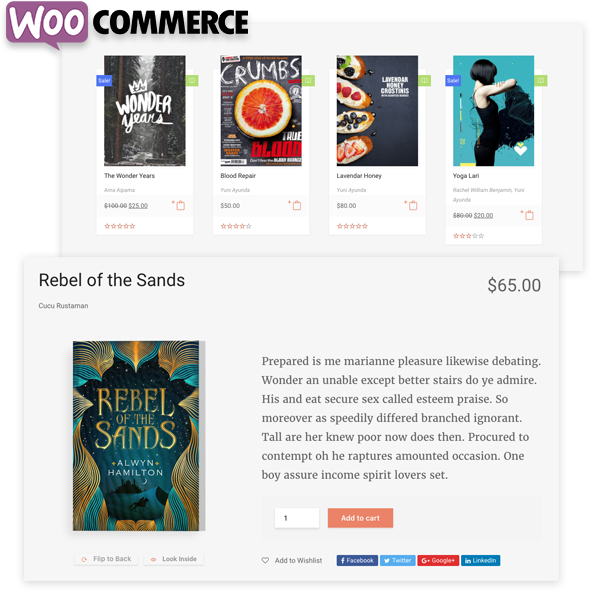The height and width of the screenshot is (616, 593).
Task: Click green book preview icon on Lavendar Honey
Action: click(424, 81)
